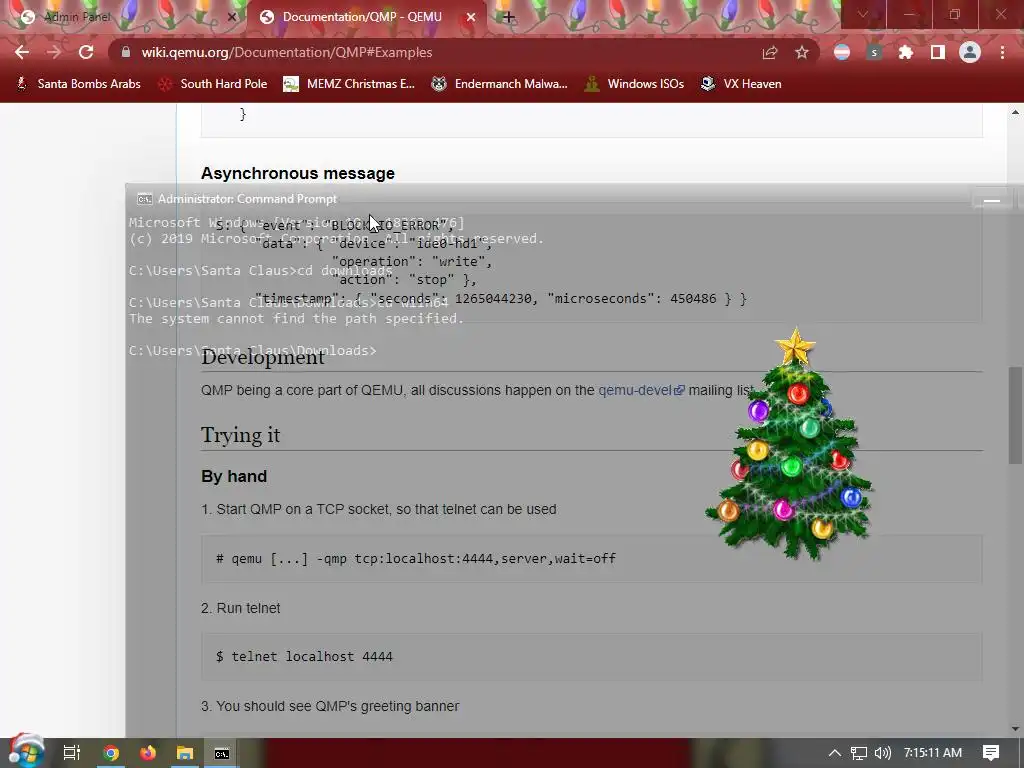
Task: Click 'The system cannot find the path' line
Action: pos(296,319)
